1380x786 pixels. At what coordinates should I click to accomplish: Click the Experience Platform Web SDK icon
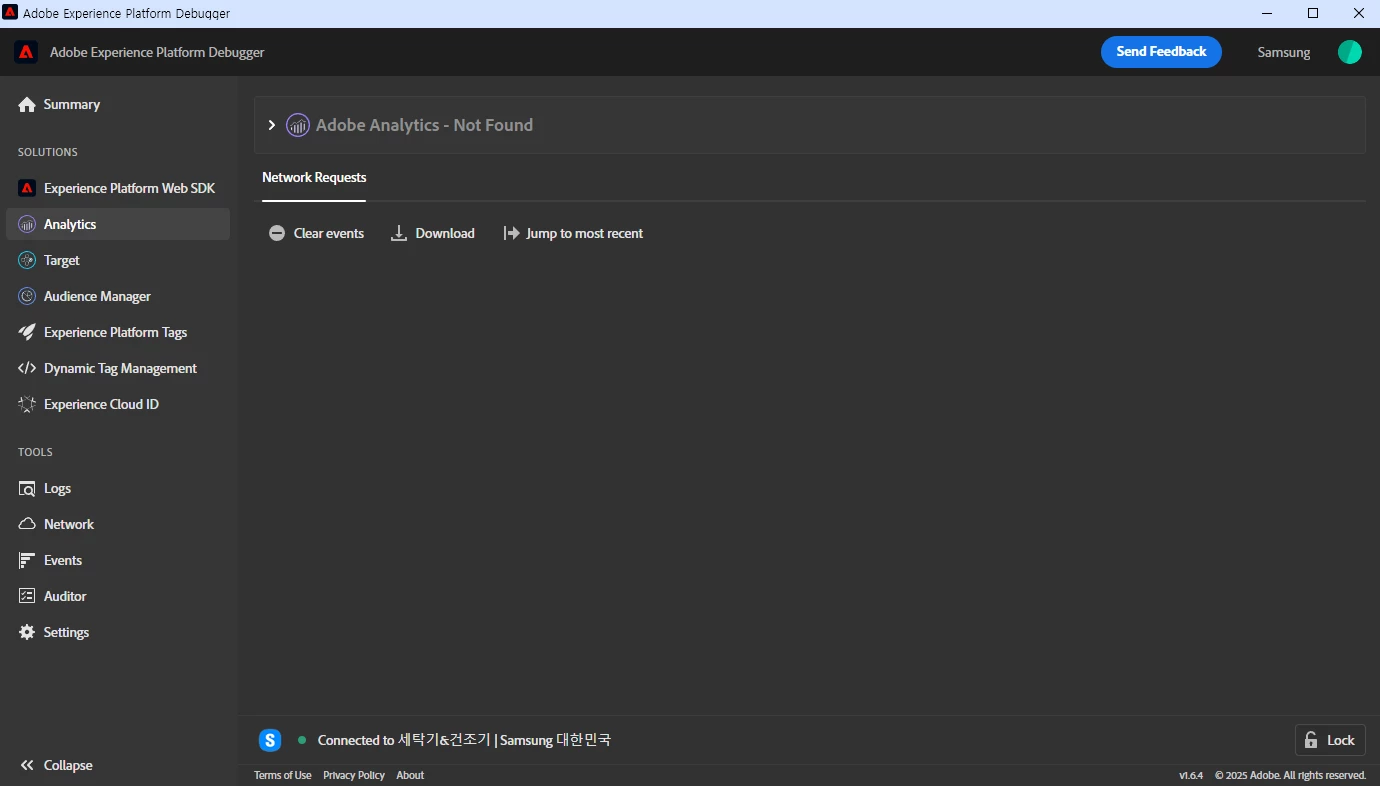click(x=27, y=188)
